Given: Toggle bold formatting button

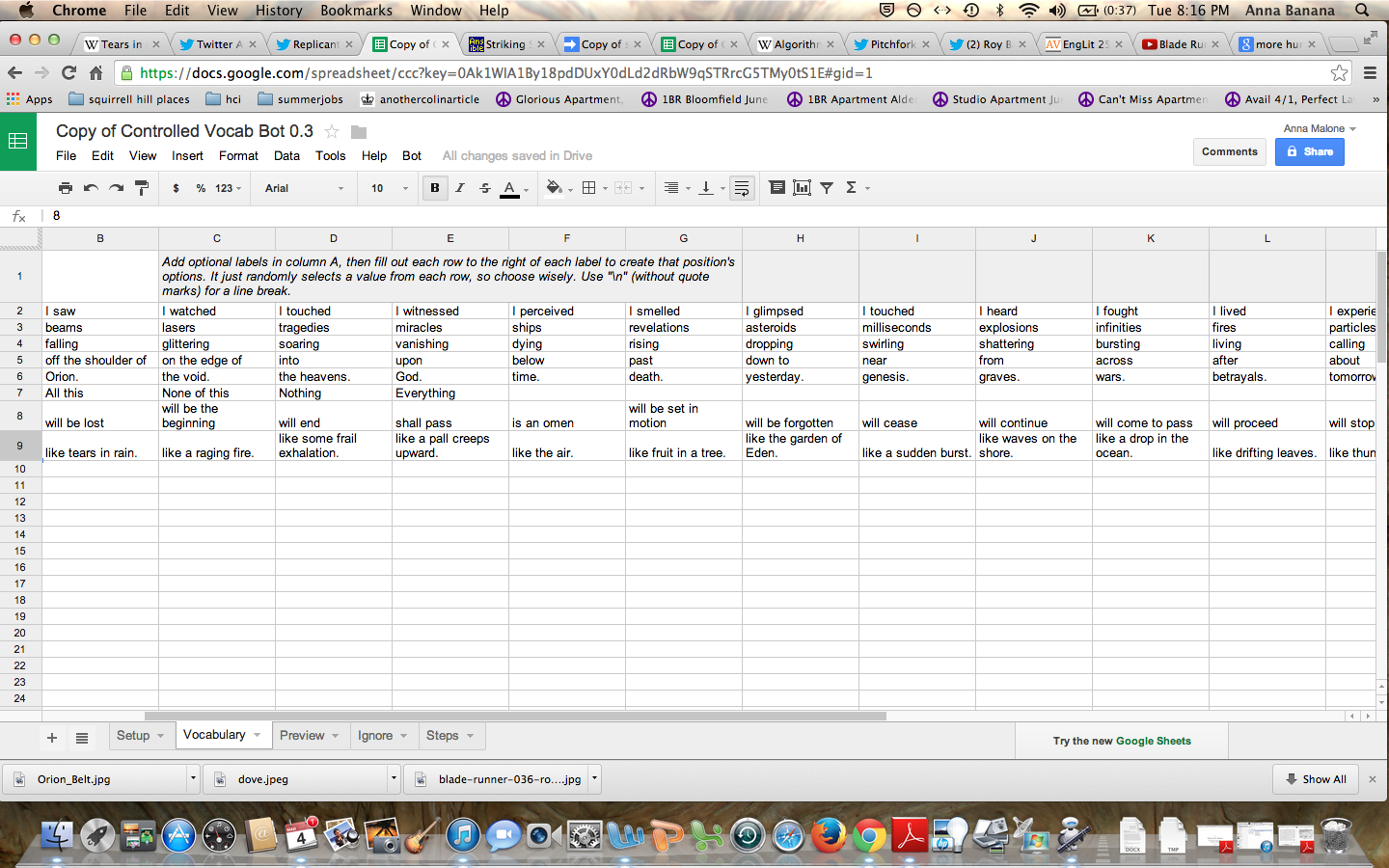Looking at the screenshot, I should 435,188.
